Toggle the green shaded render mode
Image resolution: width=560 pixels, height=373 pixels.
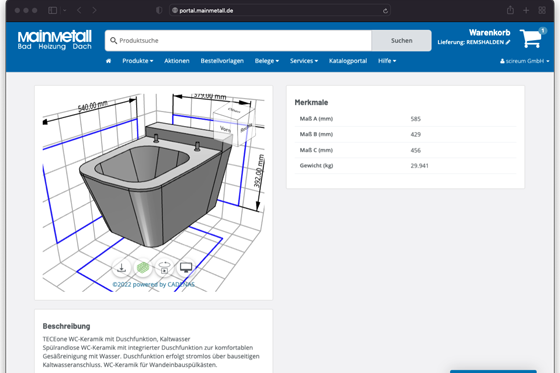click(x=143, y=268)
